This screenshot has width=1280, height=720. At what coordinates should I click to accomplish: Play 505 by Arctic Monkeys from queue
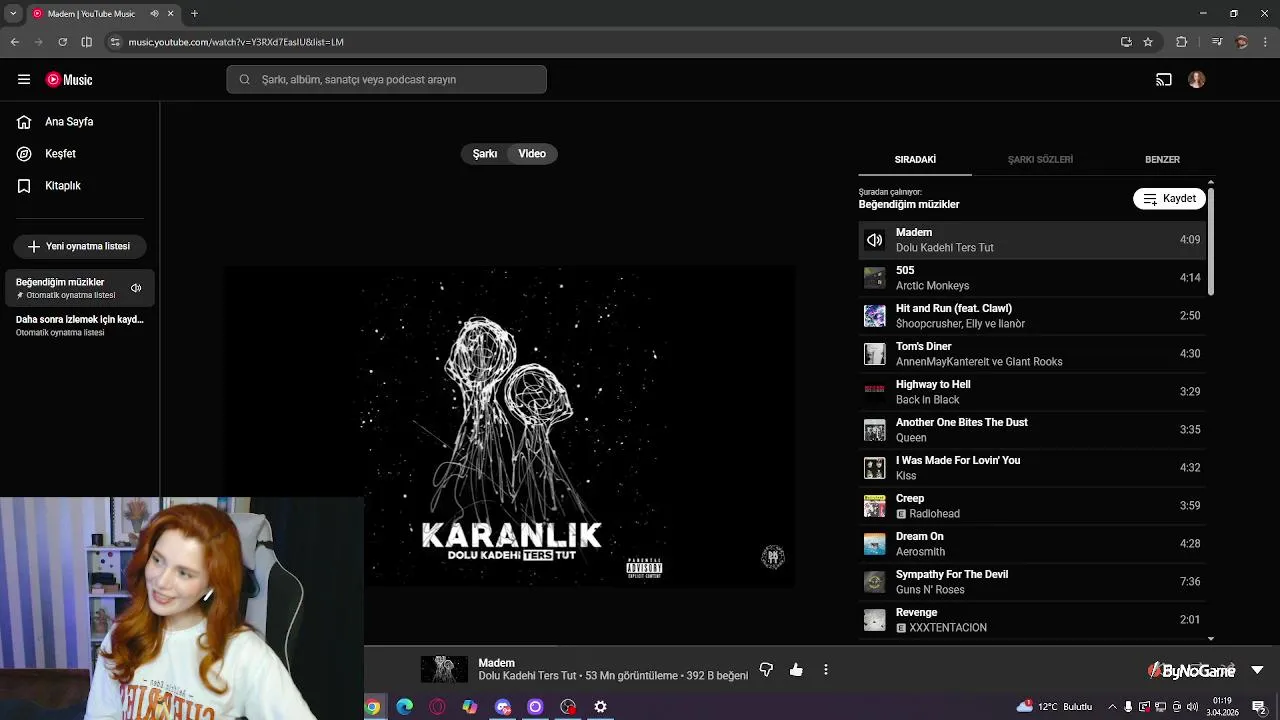pyautogui.click(x=1032, y=278)
